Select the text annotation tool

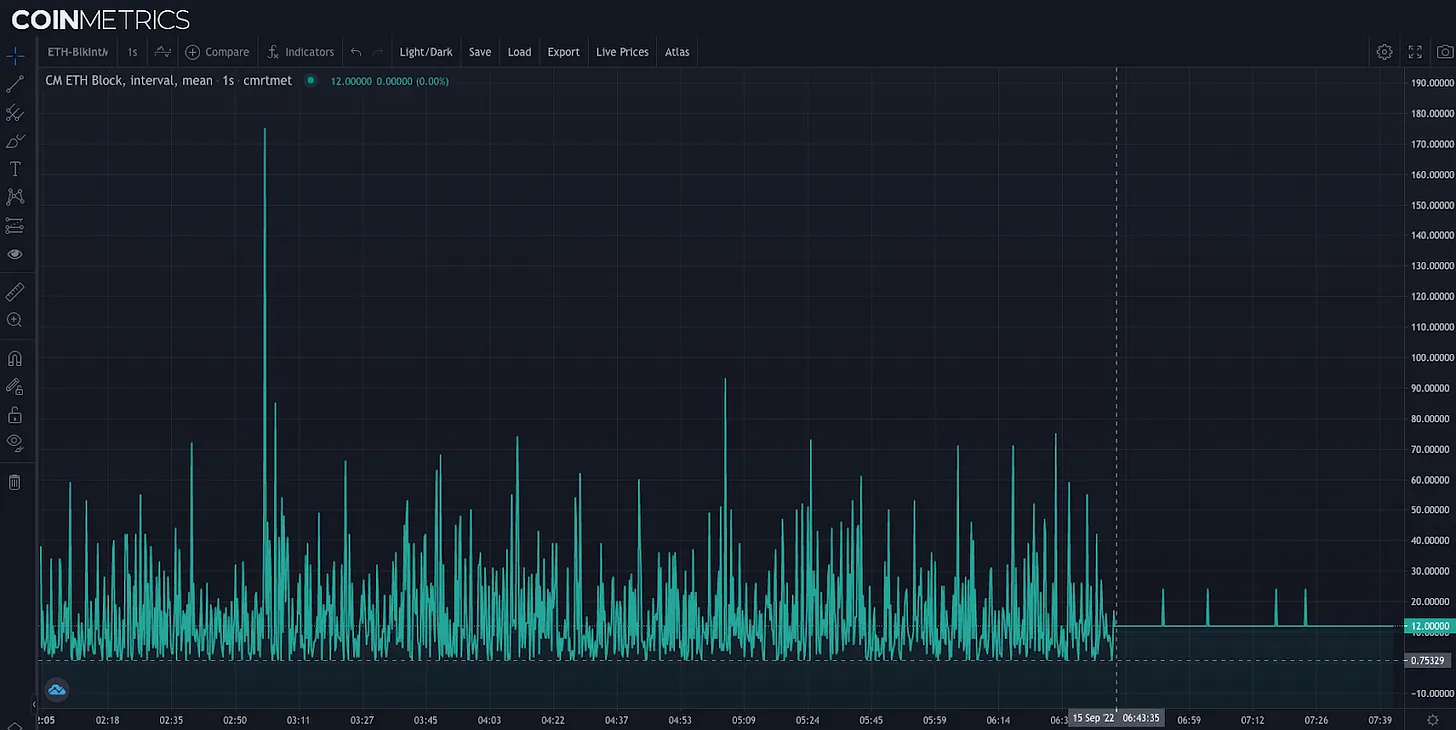coord(15,169)
